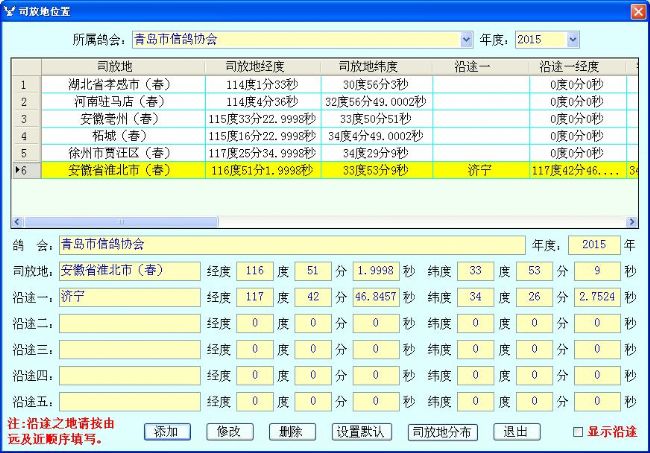The height and width of the screenshot is (453, 650).
Task: Select the 沿途一 column header
Action: tap(480, 67)
